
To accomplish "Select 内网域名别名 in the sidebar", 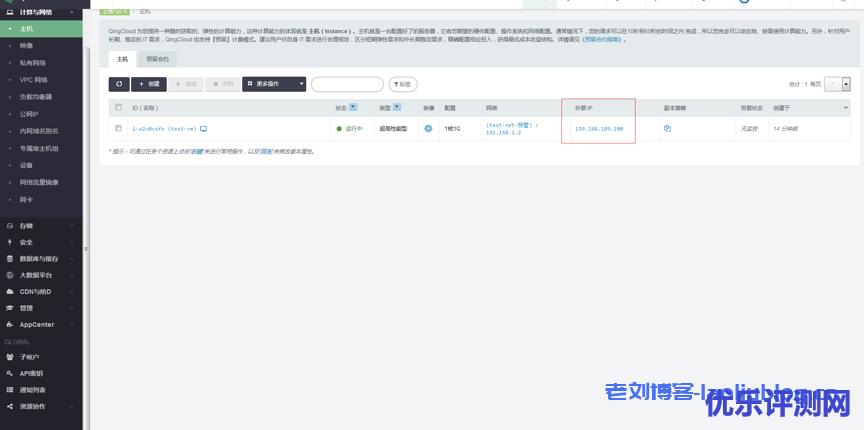I will (41, 131).
